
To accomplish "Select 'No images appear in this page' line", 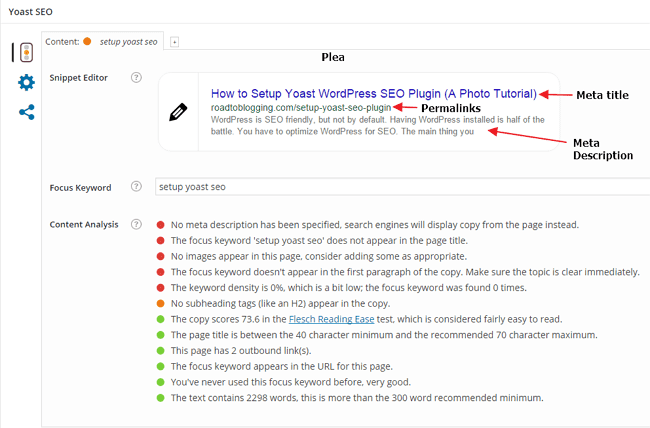I will coord(319,256).
